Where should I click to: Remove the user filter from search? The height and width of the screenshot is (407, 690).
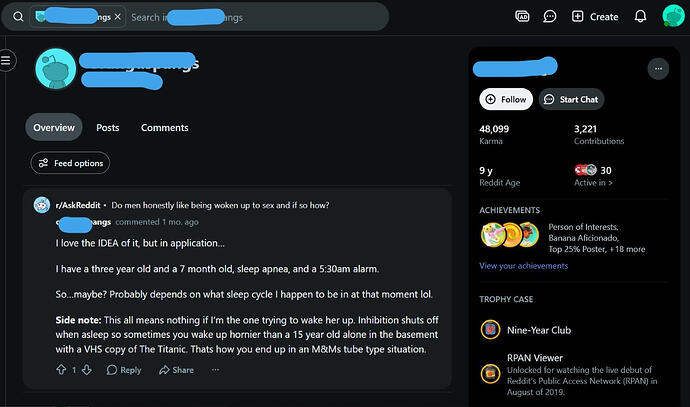point(117,17)
